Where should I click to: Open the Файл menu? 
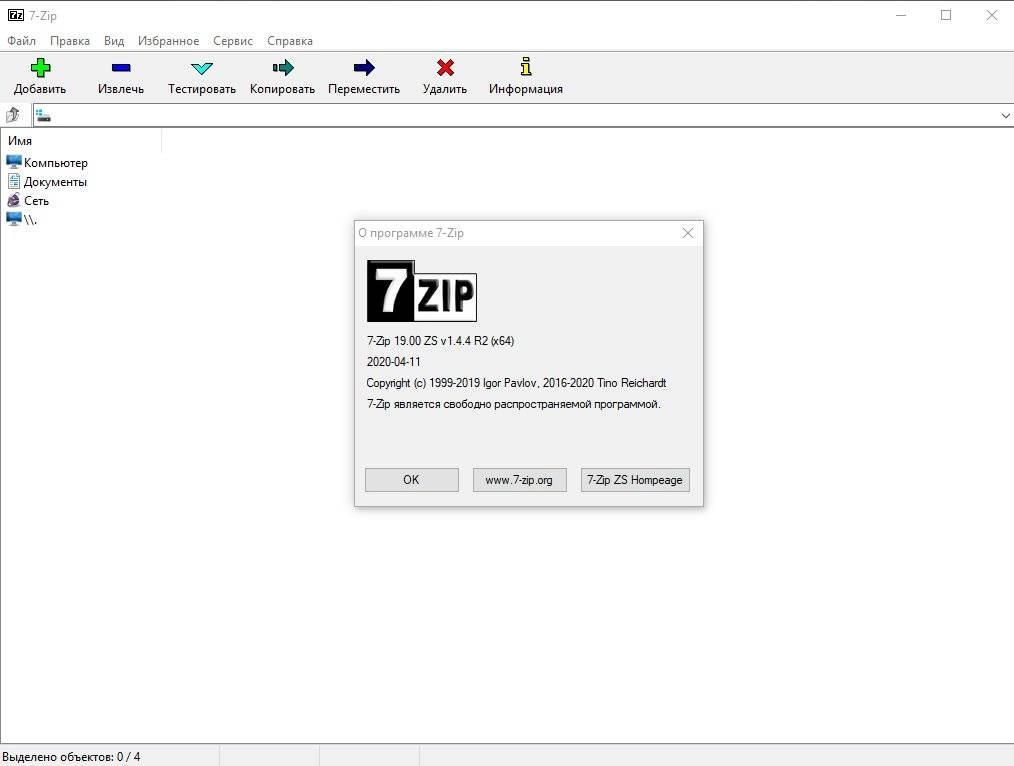click(21, 41)
